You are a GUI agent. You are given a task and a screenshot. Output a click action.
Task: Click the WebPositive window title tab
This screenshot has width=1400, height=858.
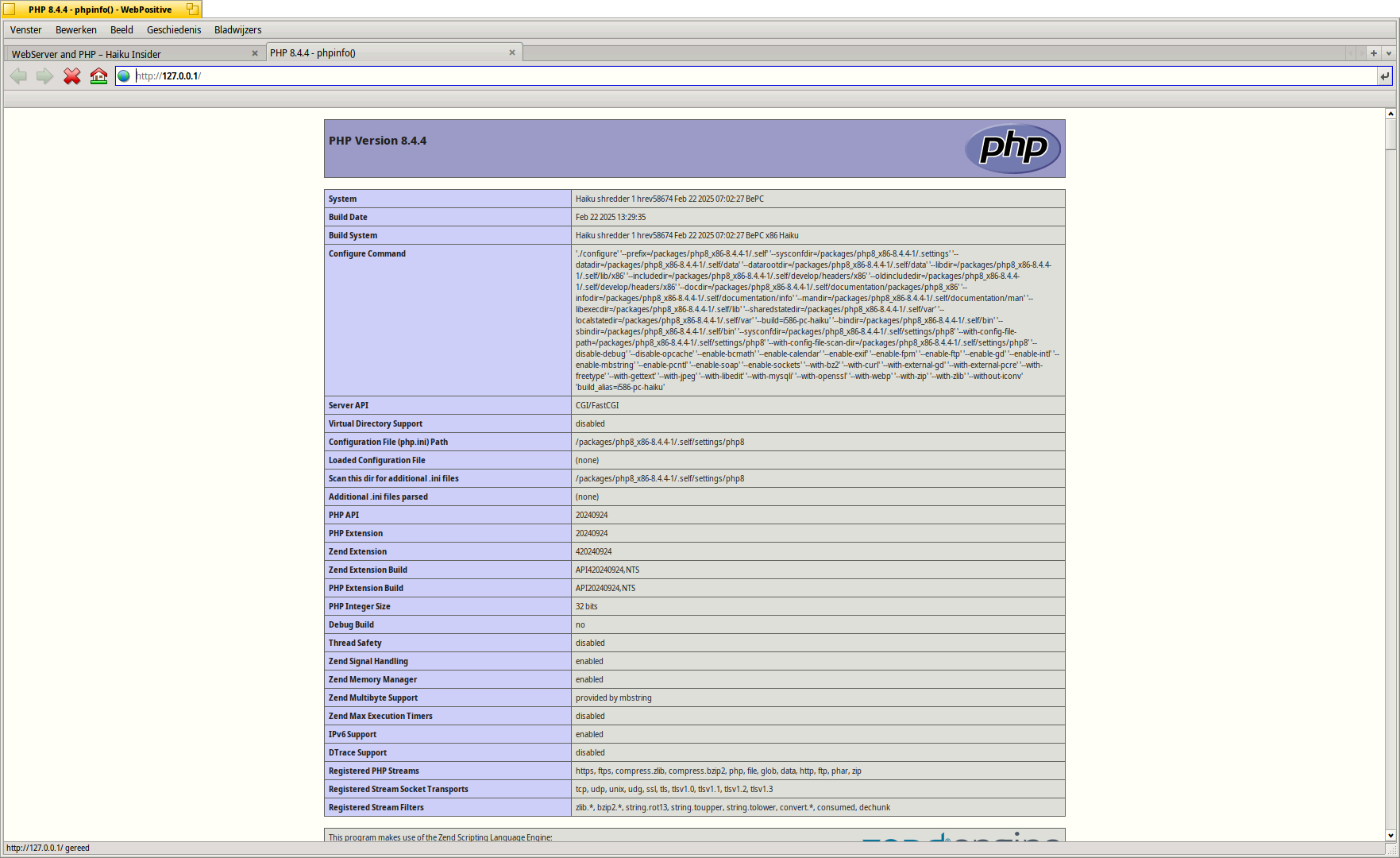100,10
